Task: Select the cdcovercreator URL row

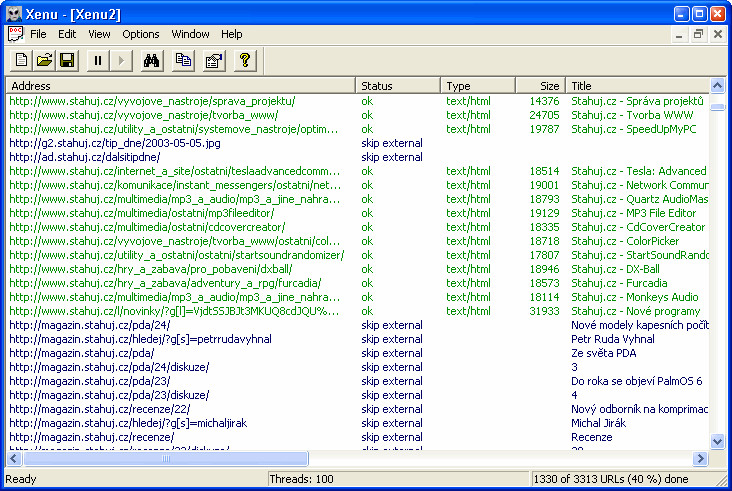Action: pyautogui.click(x=357, y=227)
